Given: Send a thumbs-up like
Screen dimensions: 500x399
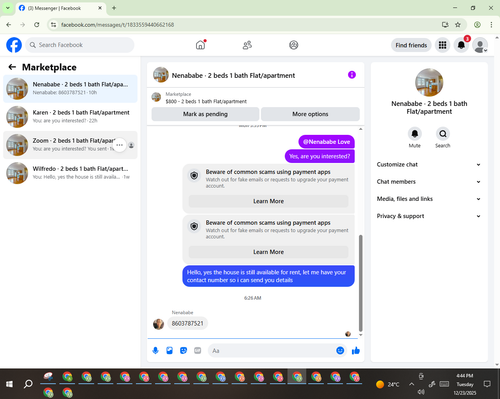Looking at the screenshot, I should point(356,350).
